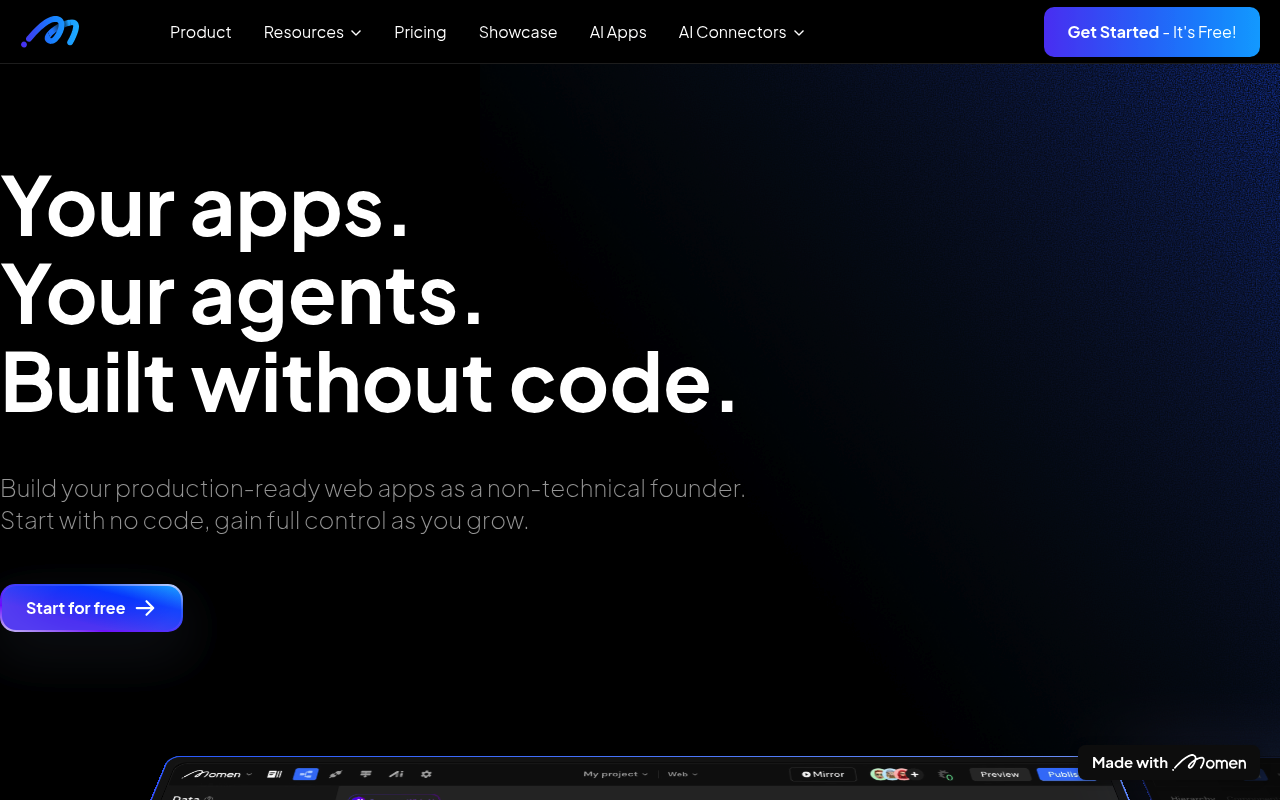Screen dimensions: 1280x800
Task: Click the Momen logo in the header
Action: (50, 32)
